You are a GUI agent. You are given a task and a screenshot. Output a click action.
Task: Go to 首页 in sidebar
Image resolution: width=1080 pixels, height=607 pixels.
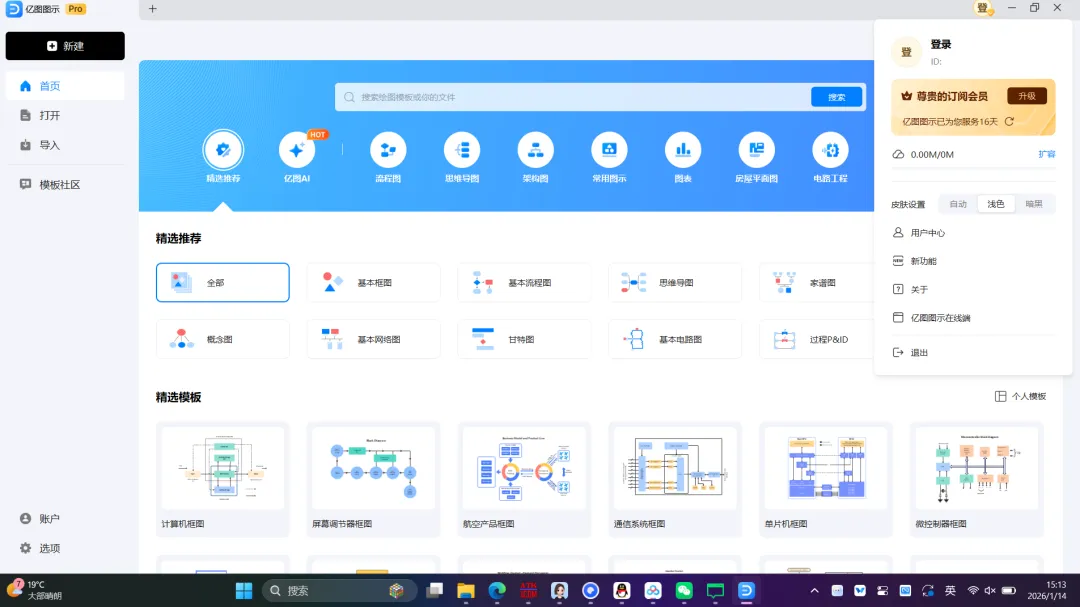65,86
